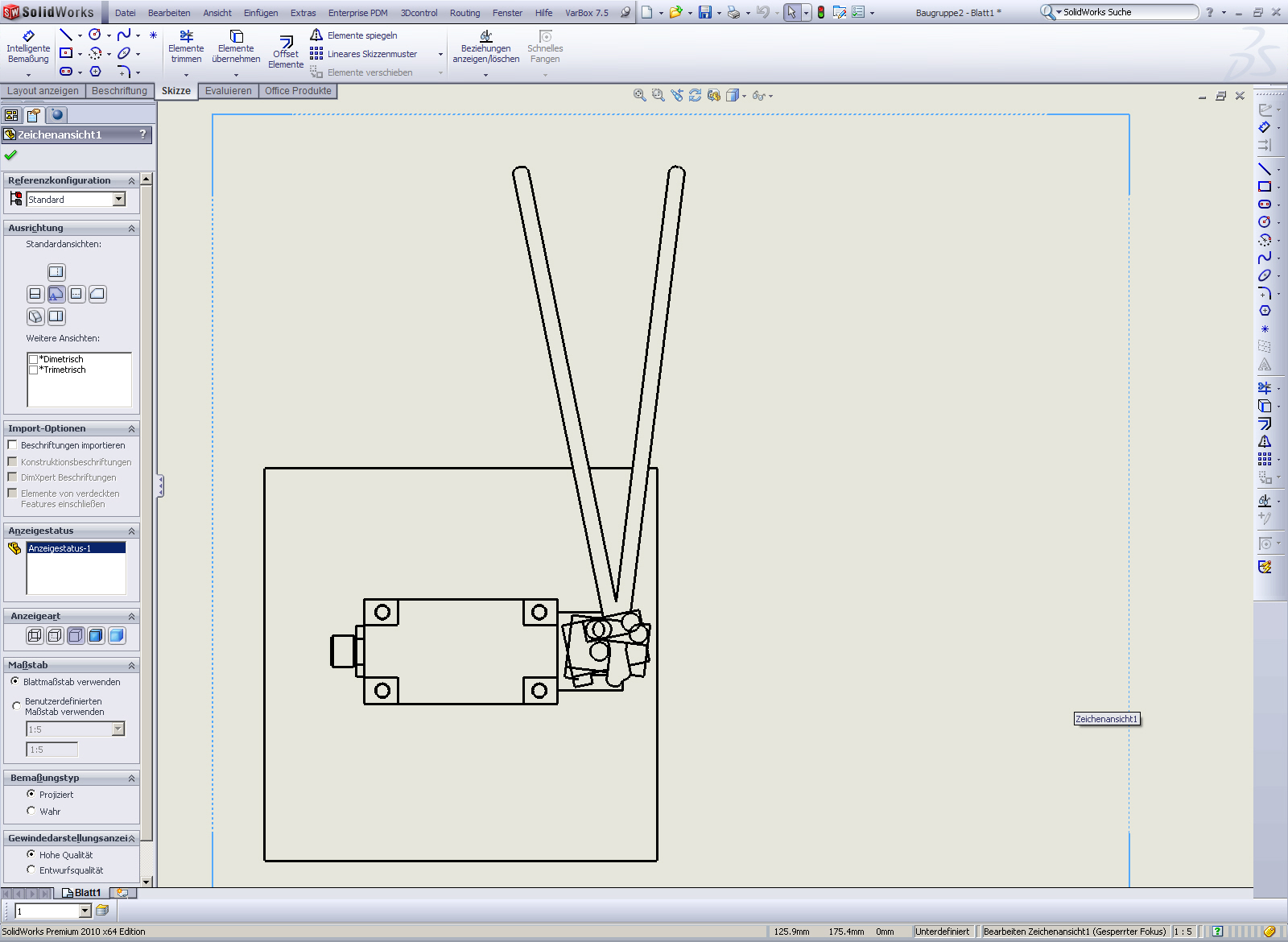The width and height of the screenshot is (1288, 942).
Task: Enable Beschriftungen importieren checkbox
Action: [x=13, y=445]
